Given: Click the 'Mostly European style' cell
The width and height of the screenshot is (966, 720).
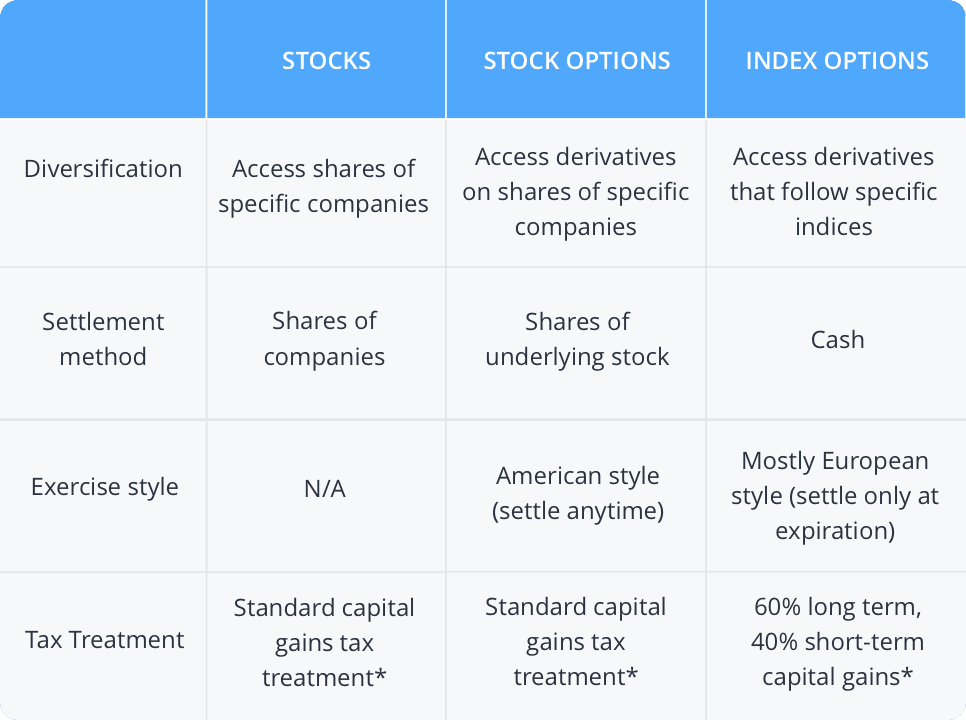Looking at the screenshot, I should 835,495.
